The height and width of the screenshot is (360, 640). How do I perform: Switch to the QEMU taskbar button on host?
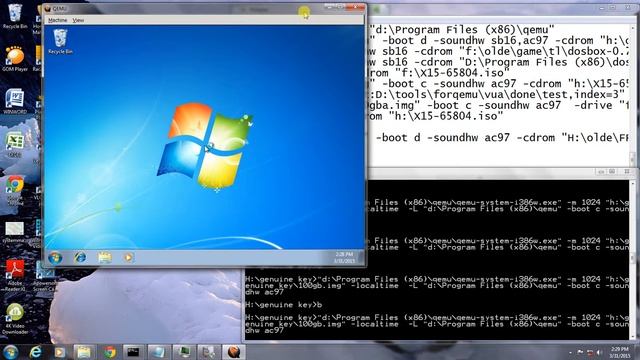tap(233, 352)
